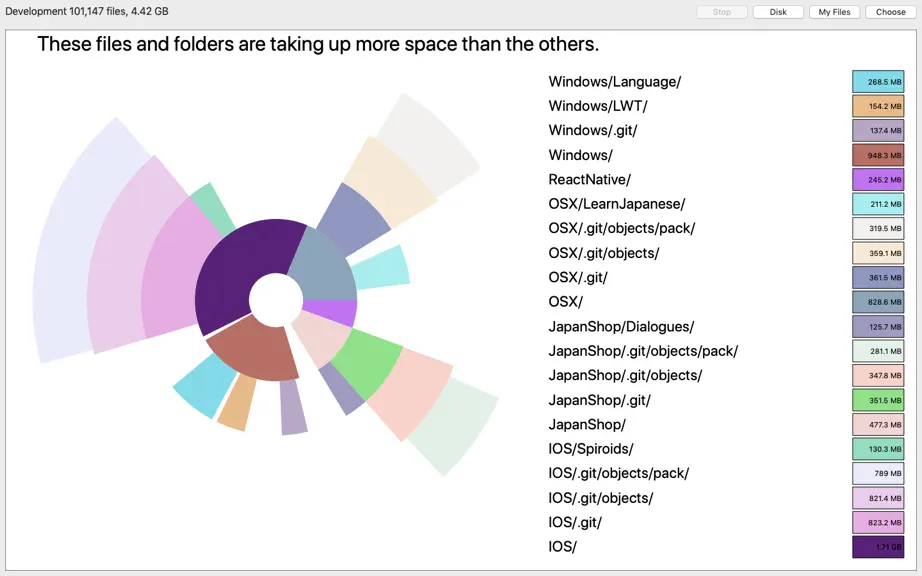922x576 pixels.
Task: Select the orange Windows/LWT chart wedge
Action: click(237, 403)
